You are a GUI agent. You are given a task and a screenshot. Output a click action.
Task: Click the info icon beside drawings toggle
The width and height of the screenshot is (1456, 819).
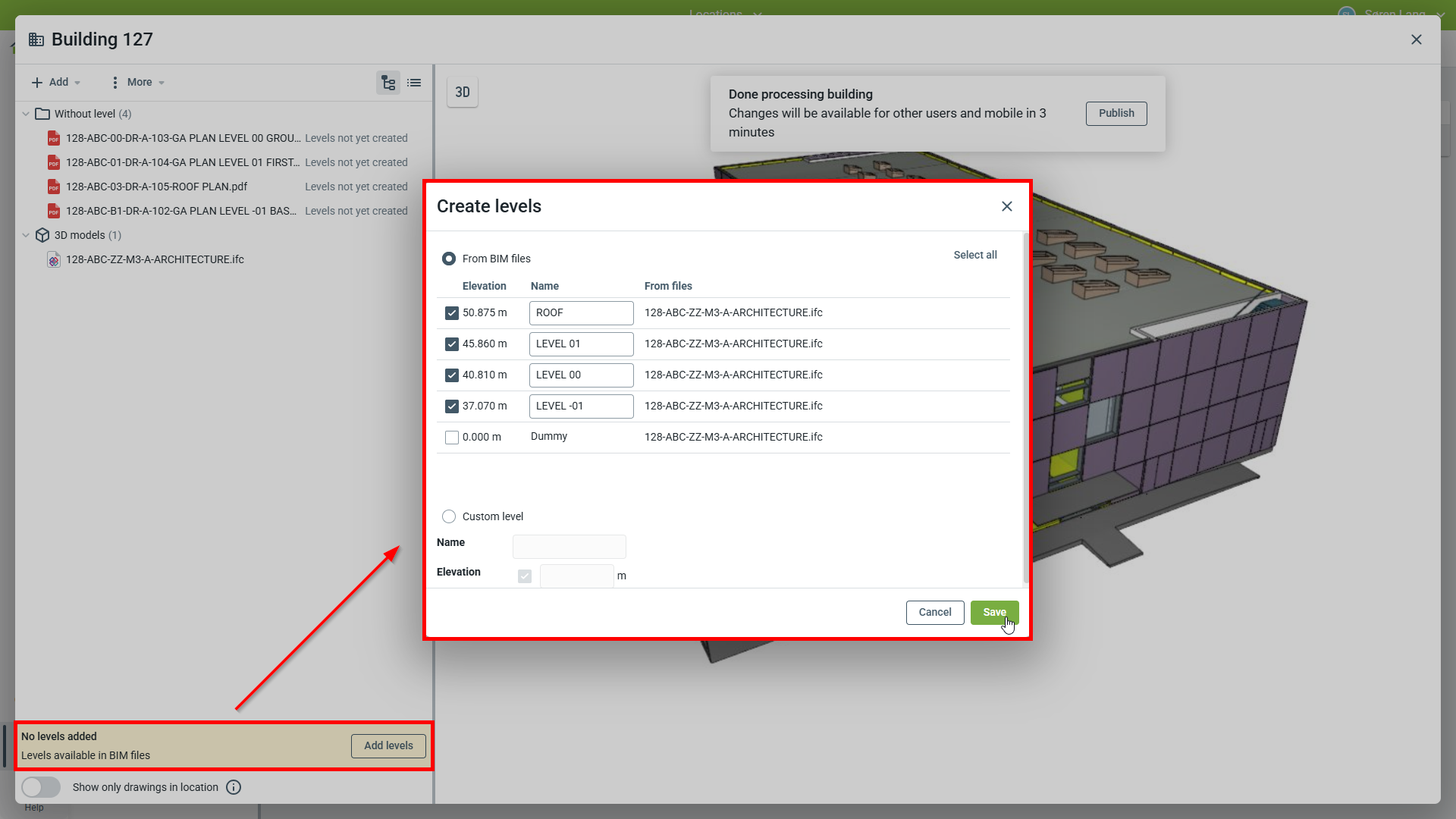[x=234, y=787]
